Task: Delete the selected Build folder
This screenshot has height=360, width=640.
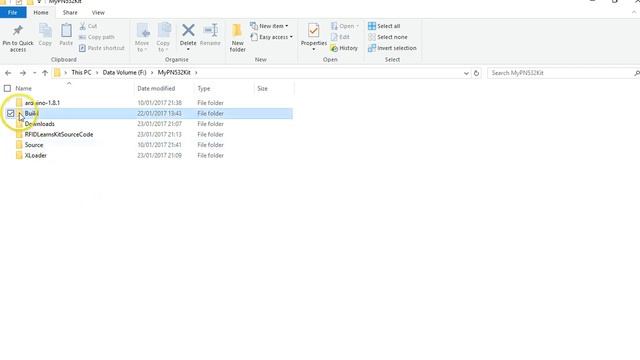Action: 188,34
